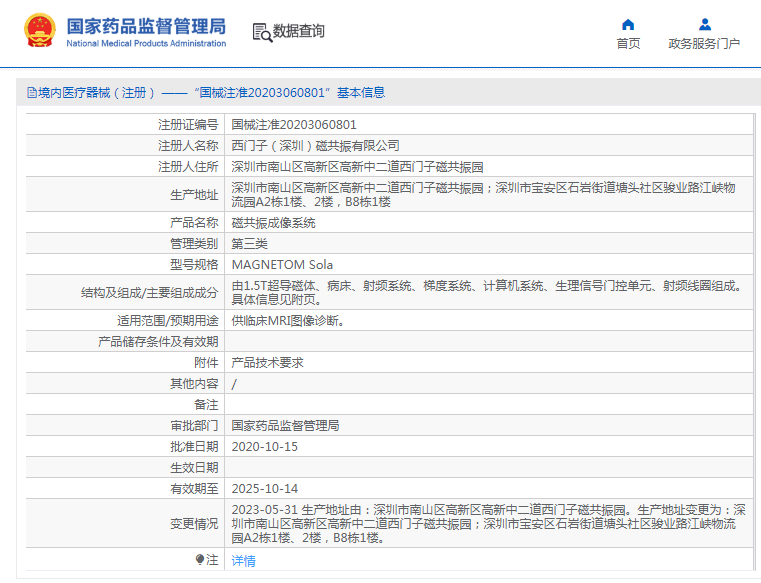Screen dimensions: 761x583
Task: Click the 第三类 category value
Action: tap(249, 244)
